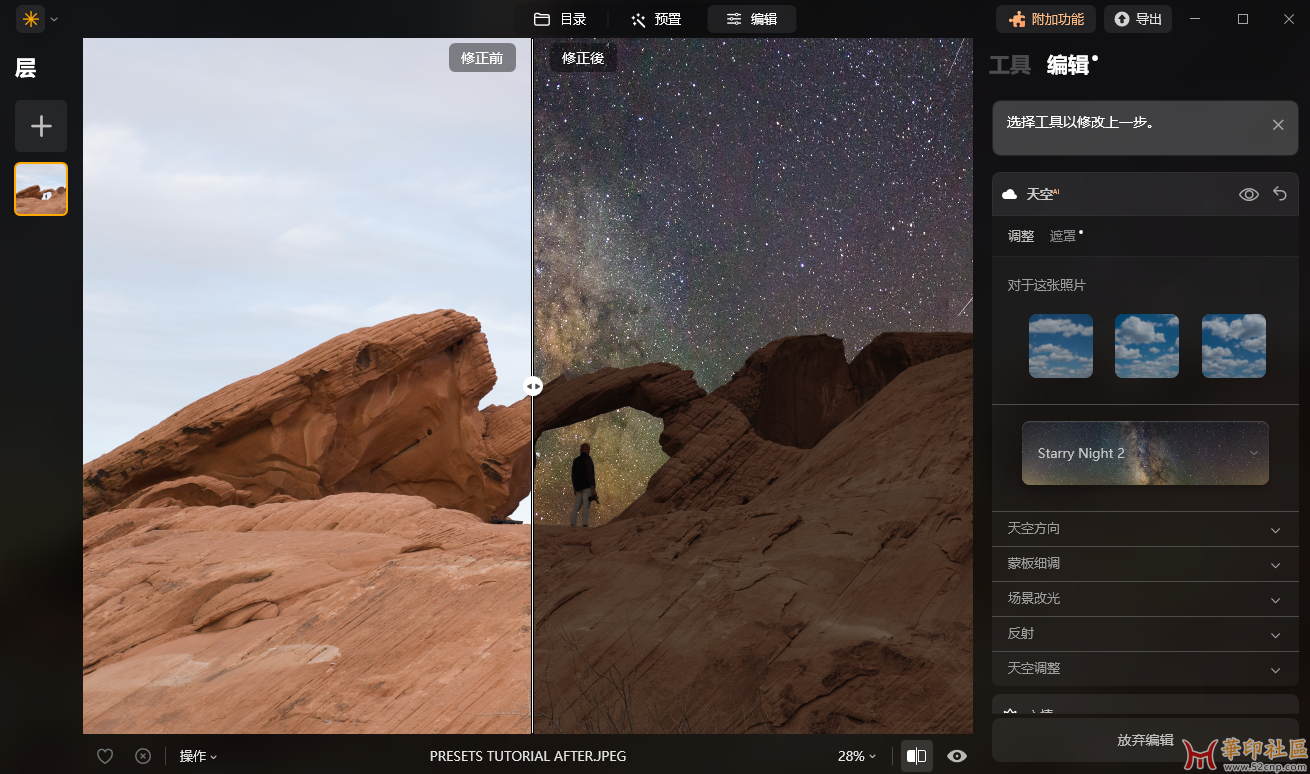
Task: Click the before/after divider slider handle
Action: [x=533, y=386]
